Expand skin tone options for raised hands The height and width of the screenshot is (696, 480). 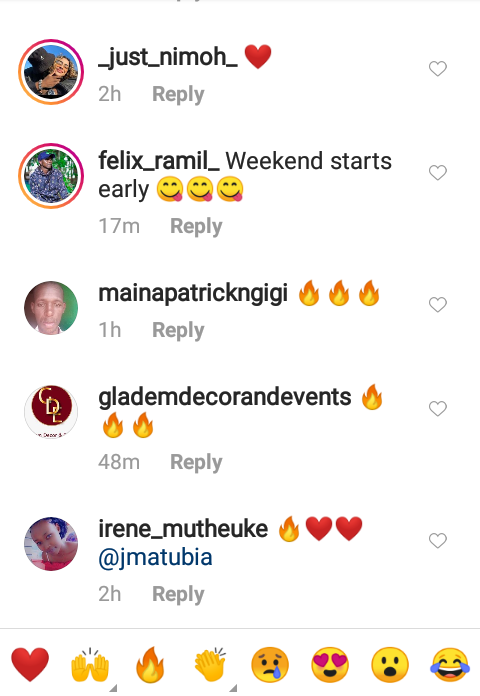pyautogui.click(x=113, y=688)
